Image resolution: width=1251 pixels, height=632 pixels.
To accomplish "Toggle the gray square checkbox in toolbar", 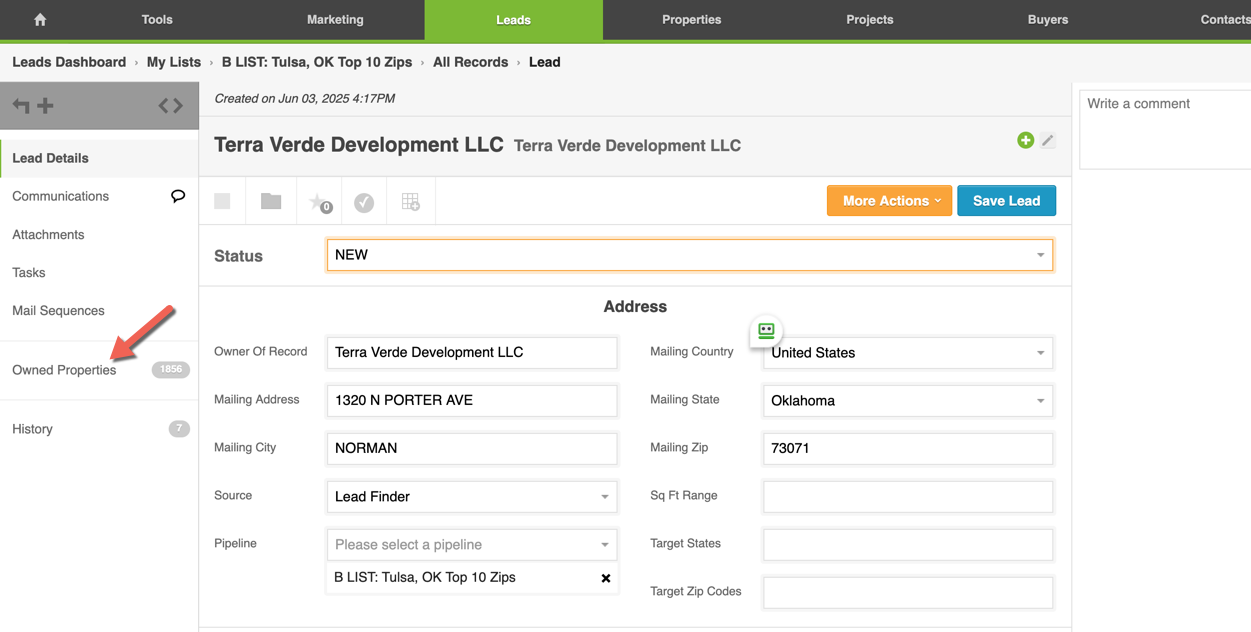I will pyautogui.click(x=223, y=202).
